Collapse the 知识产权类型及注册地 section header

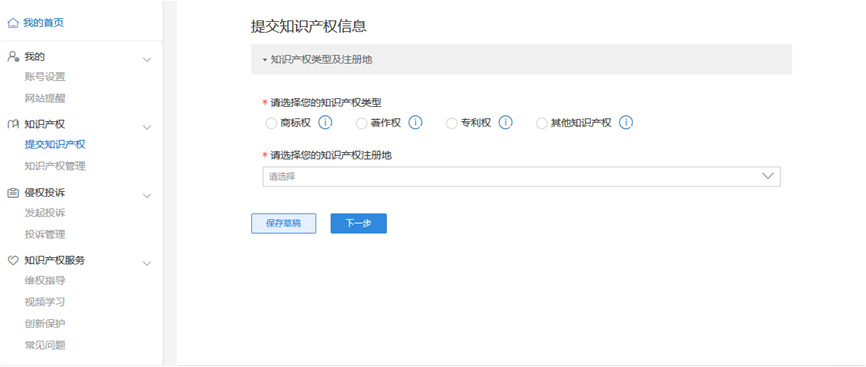[521, 59]
